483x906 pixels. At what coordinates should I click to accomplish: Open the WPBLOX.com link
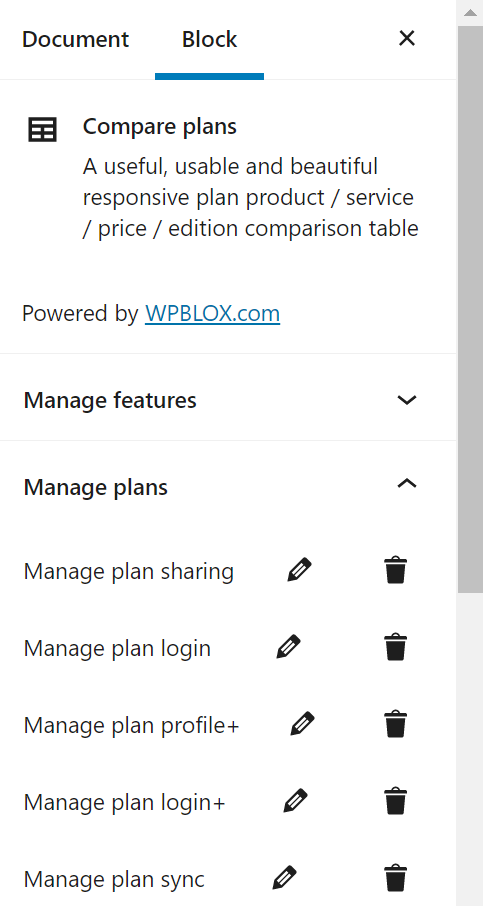[x=213, y=313]
